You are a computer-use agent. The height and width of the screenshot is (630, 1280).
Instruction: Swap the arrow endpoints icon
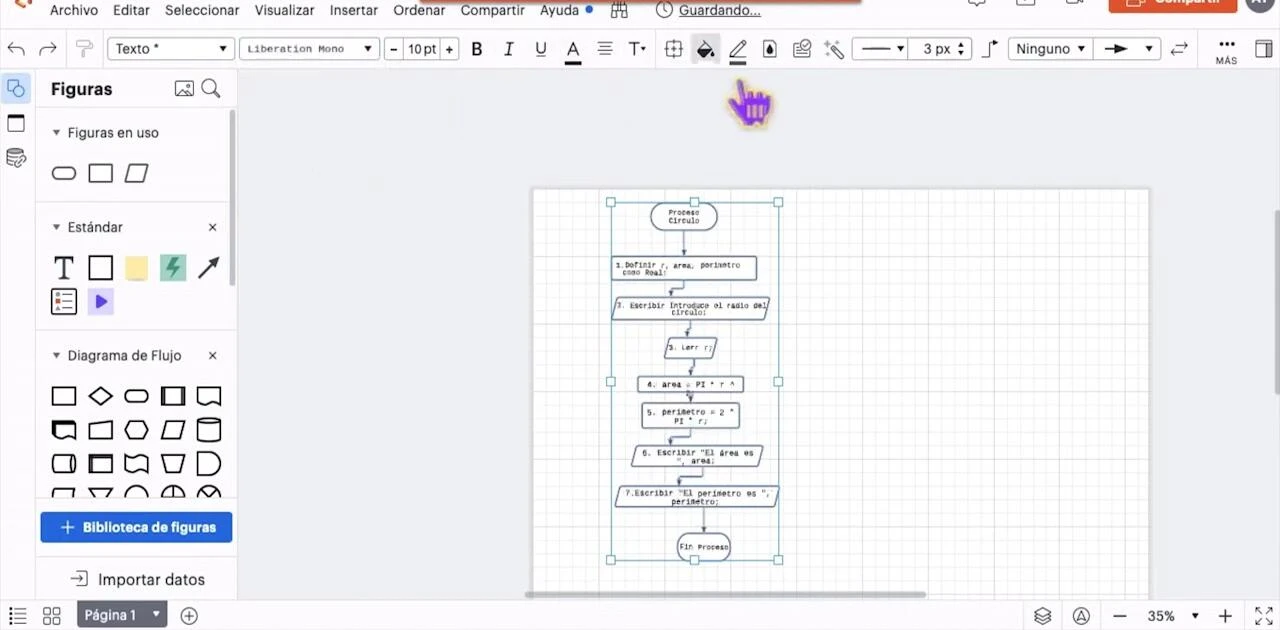pos(1179,49)
